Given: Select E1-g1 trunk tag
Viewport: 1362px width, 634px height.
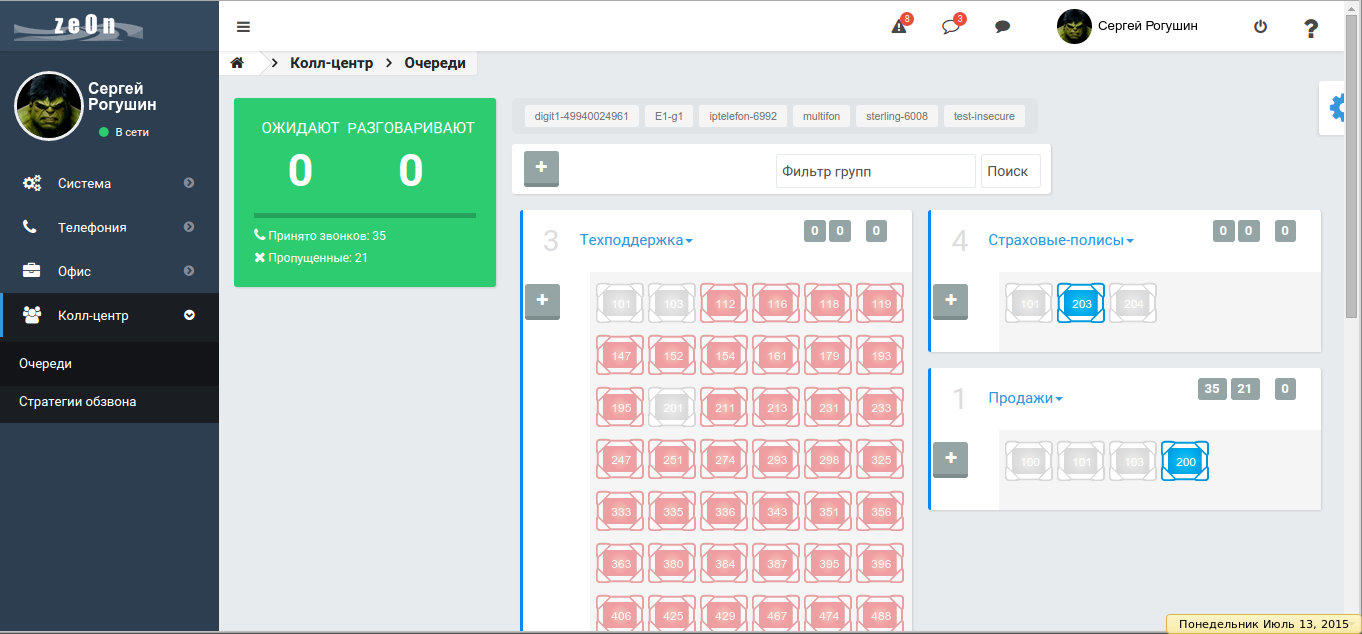Looking at the screenshot, I should (668, 116).
